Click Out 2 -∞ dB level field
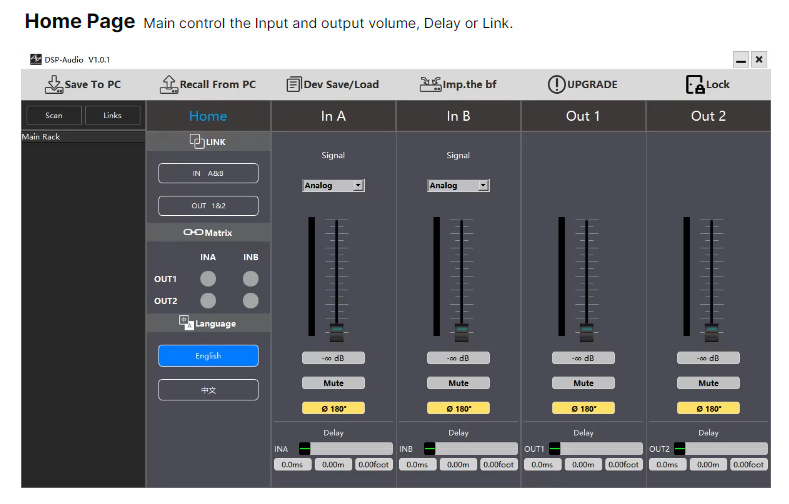Viewport: 789px width, 504px height. tap(708, 358)
